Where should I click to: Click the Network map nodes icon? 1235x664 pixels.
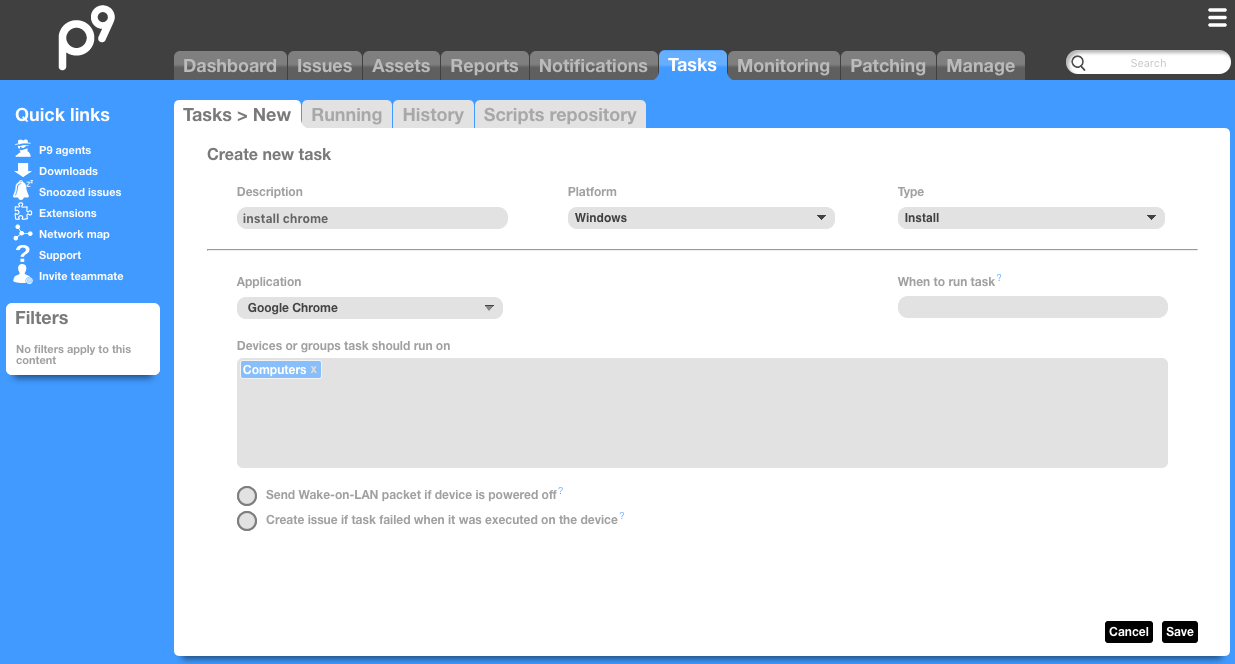pos(23,233)
